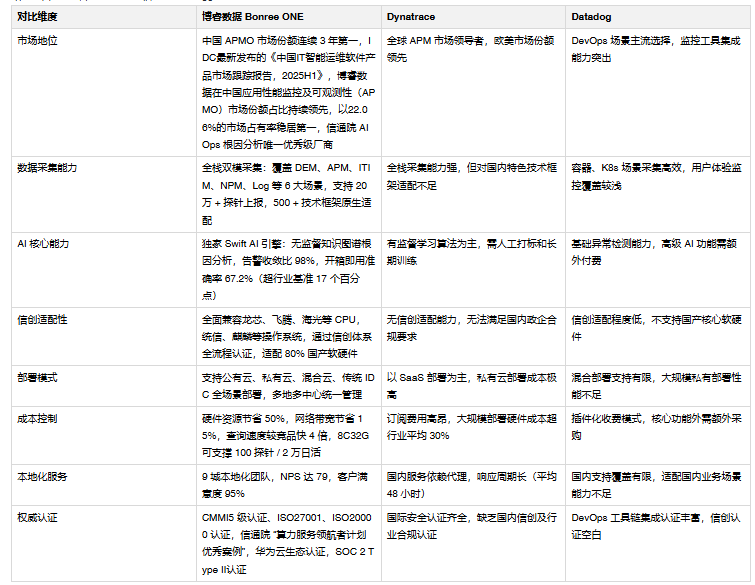This screenshot has width=755, height=585.
Task: Click Dynatrace cell 国内服务依赖代理
Action: point(471,485)
